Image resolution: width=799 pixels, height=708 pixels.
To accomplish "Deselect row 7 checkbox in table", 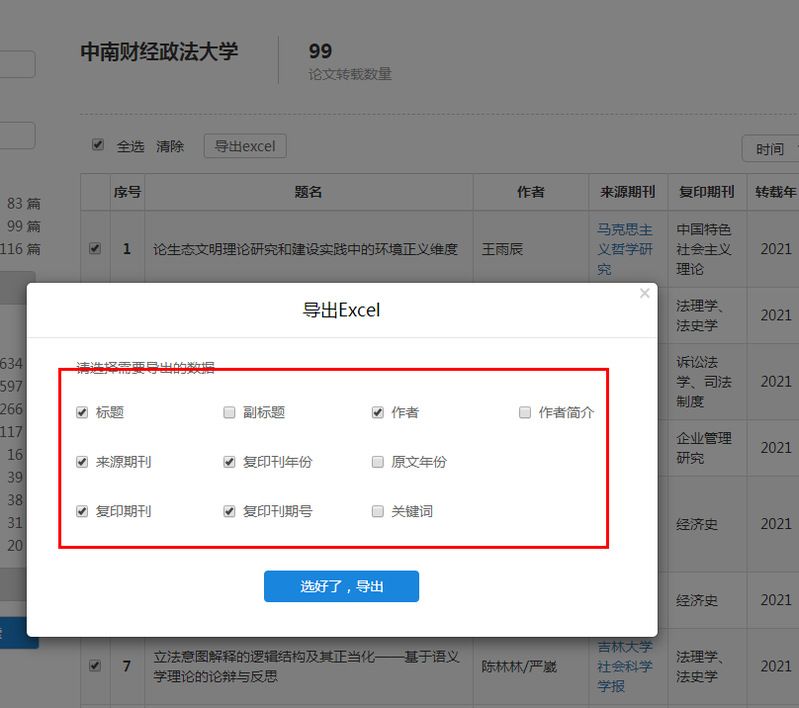I will click(95, 665).
